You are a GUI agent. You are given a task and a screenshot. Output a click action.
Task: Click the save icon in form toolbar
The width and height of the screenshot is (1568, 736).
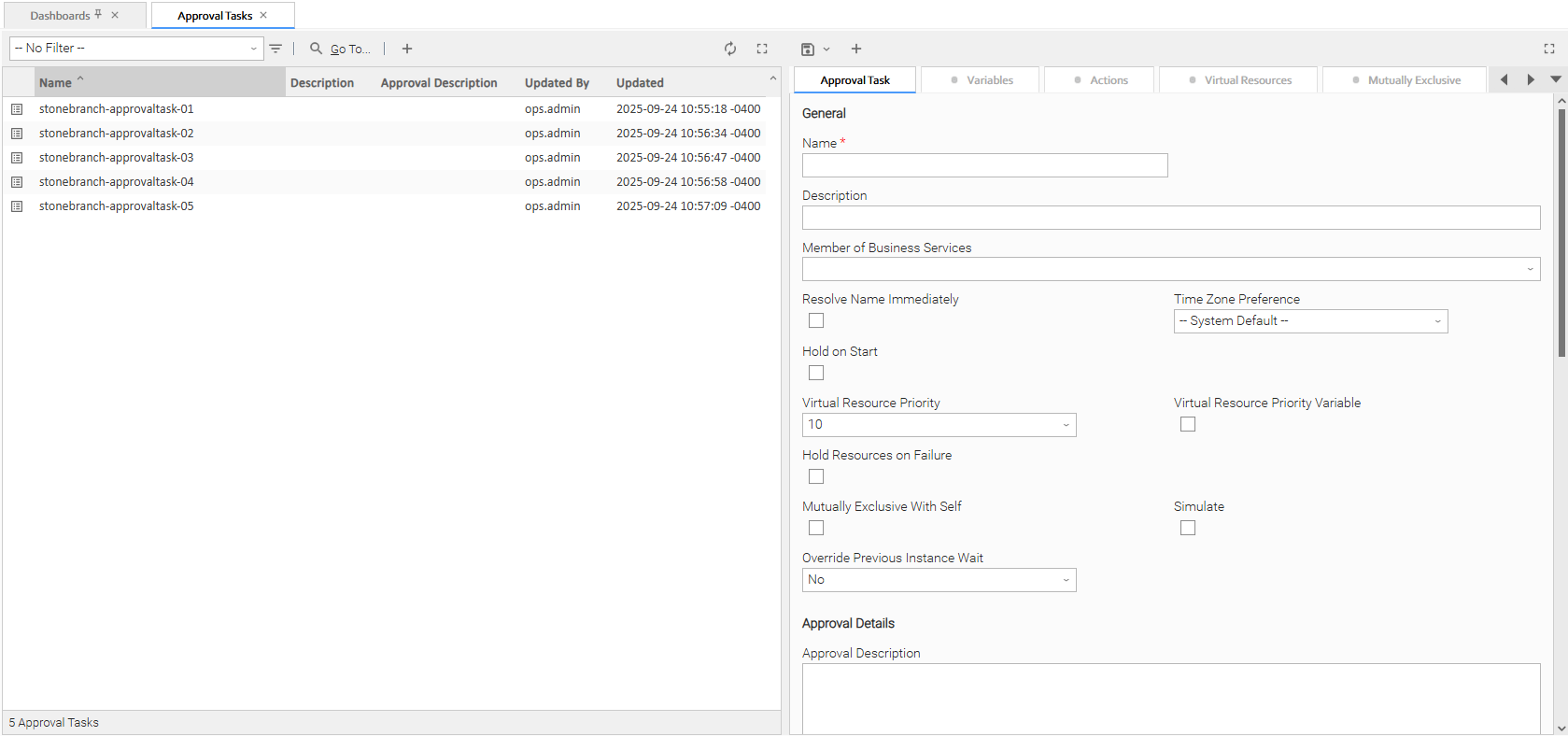pos(808,49)
